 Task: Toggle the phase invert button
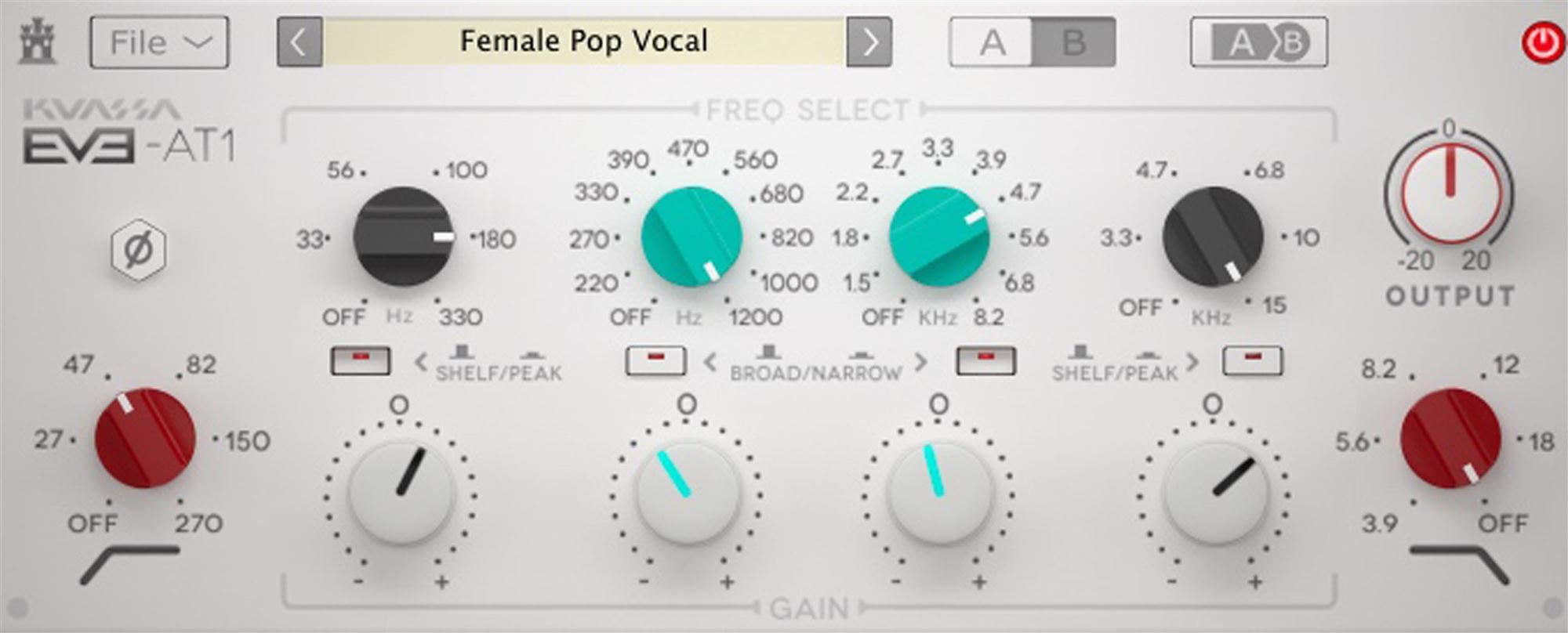coord(138,251)
